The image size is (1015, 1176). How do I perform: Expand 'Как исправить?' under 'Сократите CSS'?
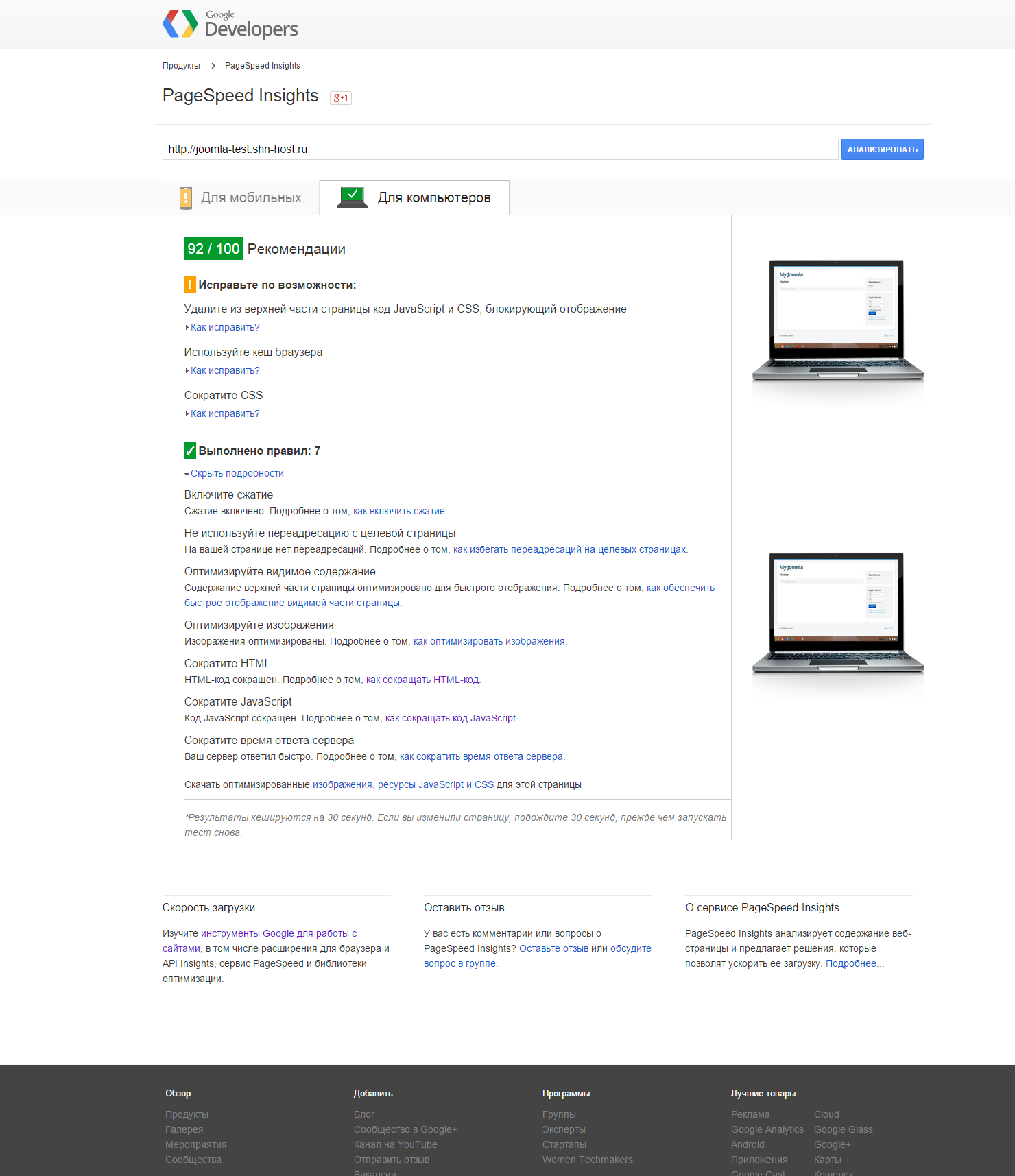point(225,413)
